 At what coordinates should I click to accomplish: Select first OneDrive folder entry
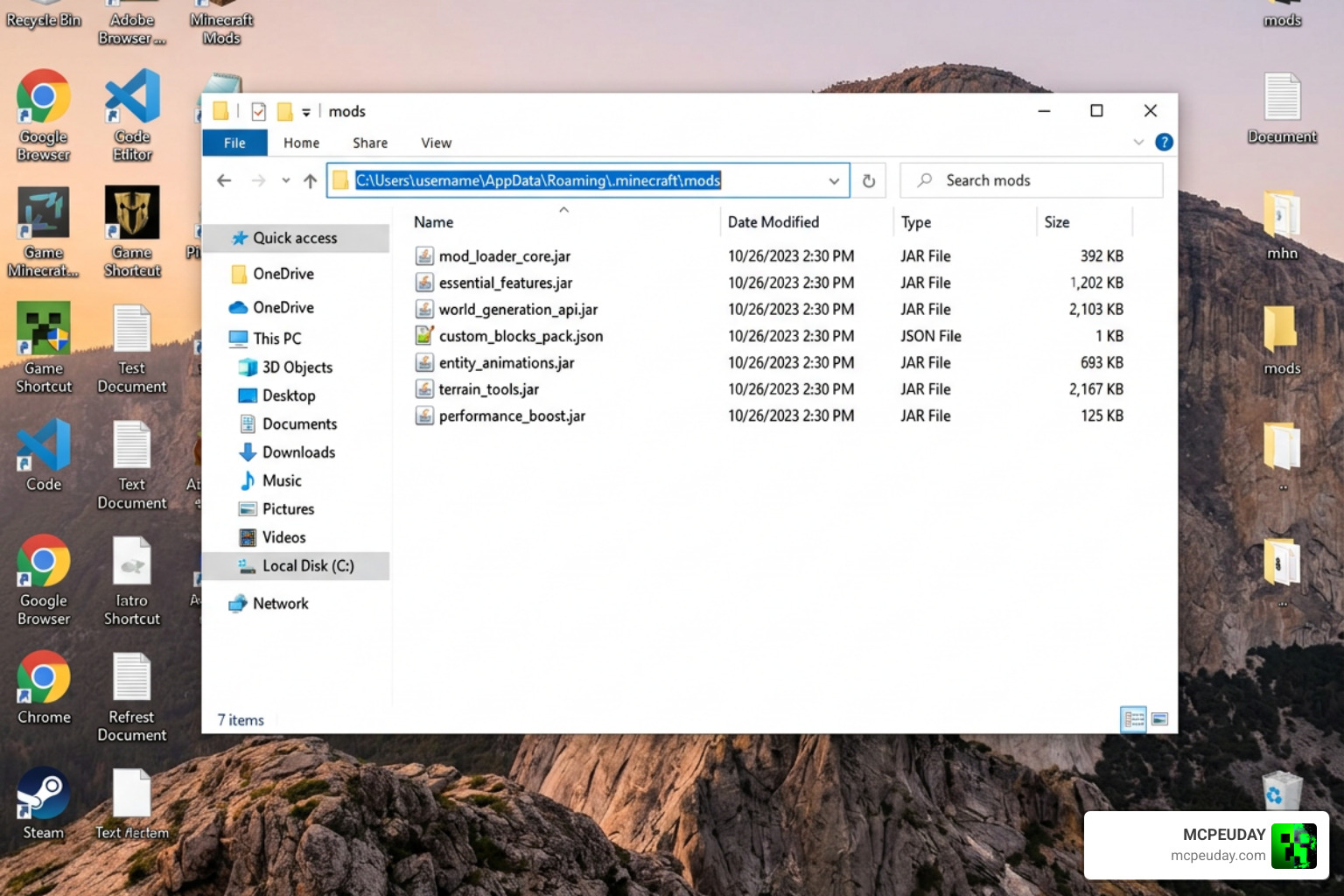(x=283, y=274)
